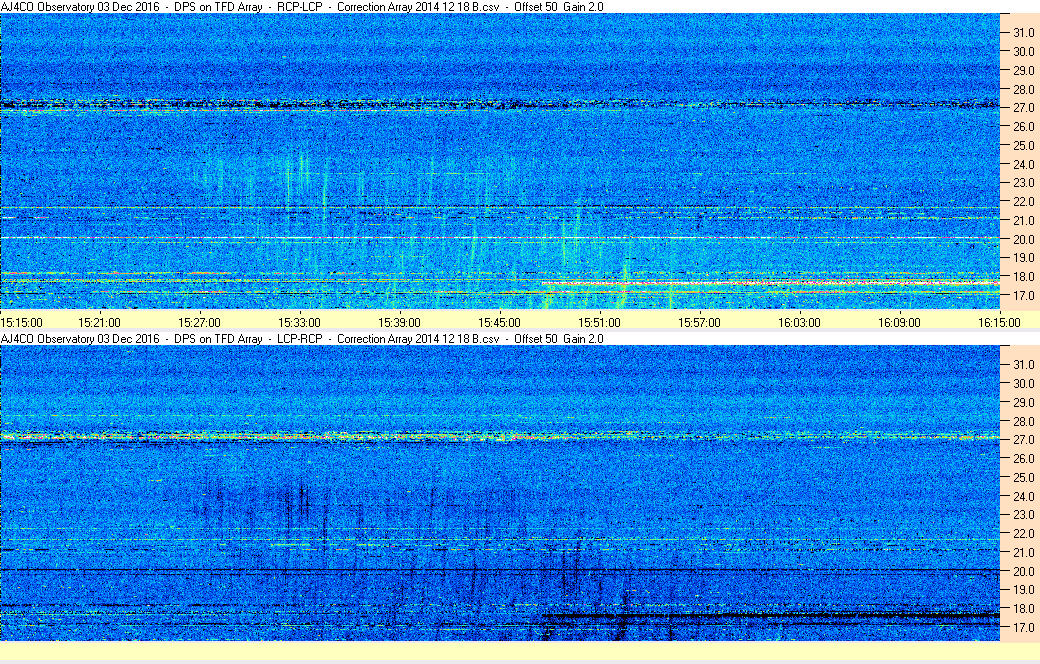Pick 20.0 frequency label on LCP-RCP chart
Screen dimensions: 1040x664
tap(1023, 571)
